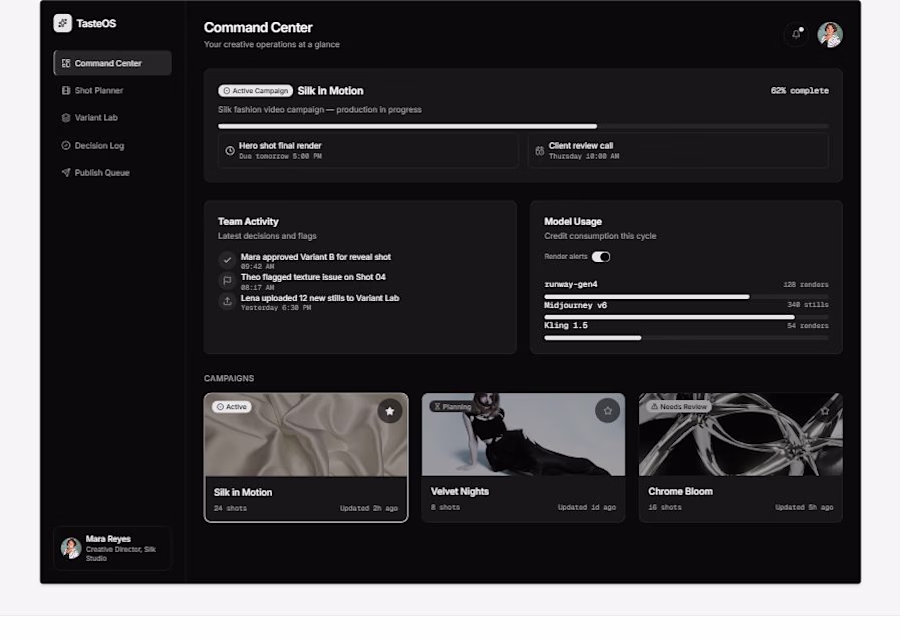Unstar the Silk in Motion campaign card
Image resolution: width=900 pixels, height=640 pixels.
[390, 411]
